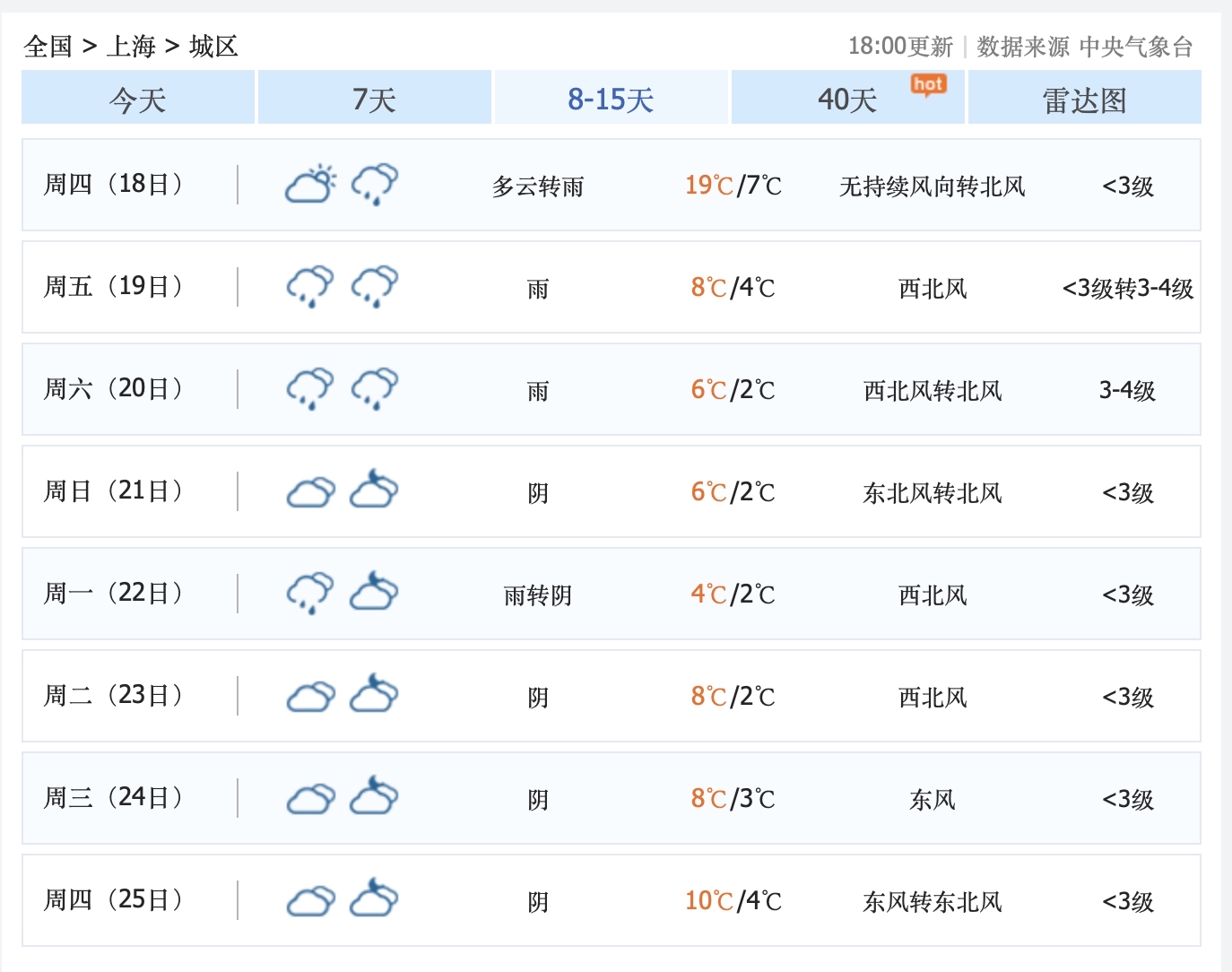Click 东北风转北风 wind text
This screenshot has width=1232, height=972.
click(933, 493)
